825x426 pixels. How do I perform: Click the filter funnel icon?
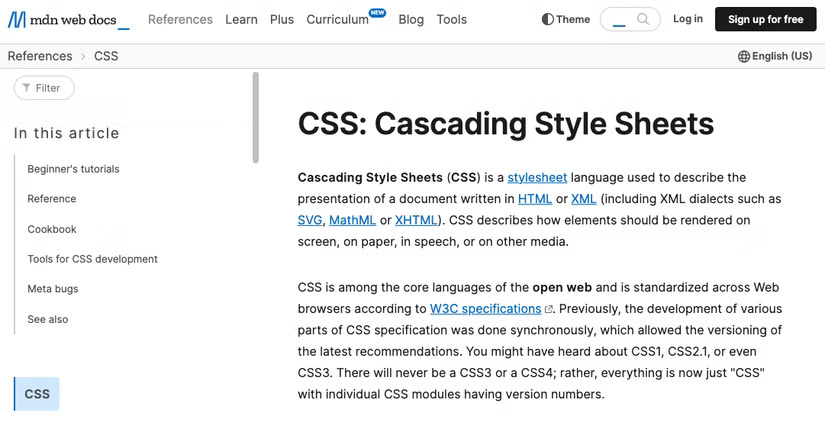(26, 88)
